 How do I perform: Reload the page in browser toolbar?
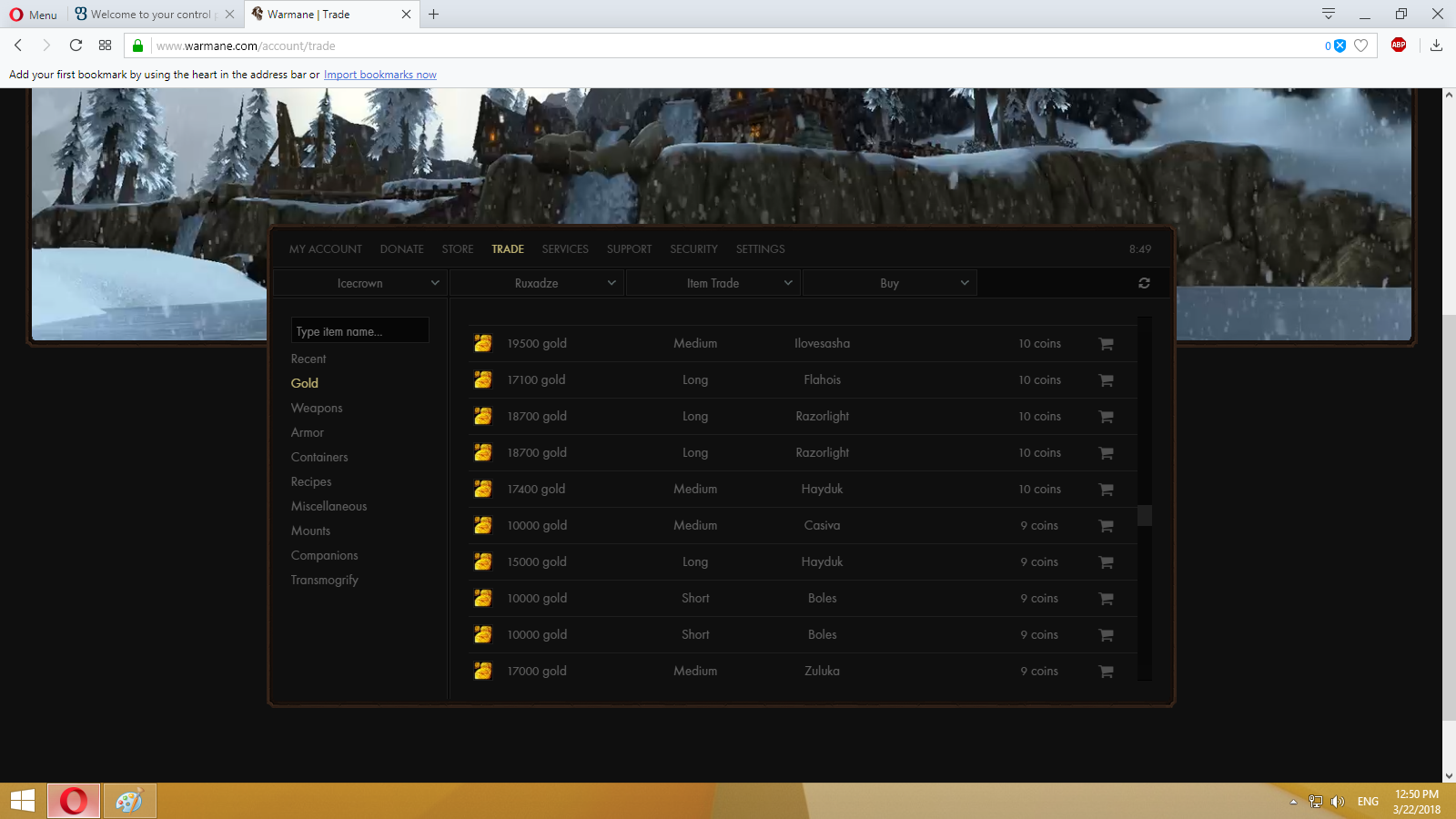76,45
